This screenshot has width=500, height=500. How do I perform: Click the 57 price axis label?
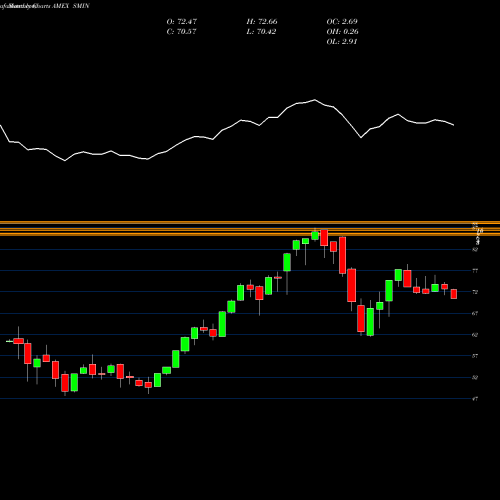click(x=476, y=356)
